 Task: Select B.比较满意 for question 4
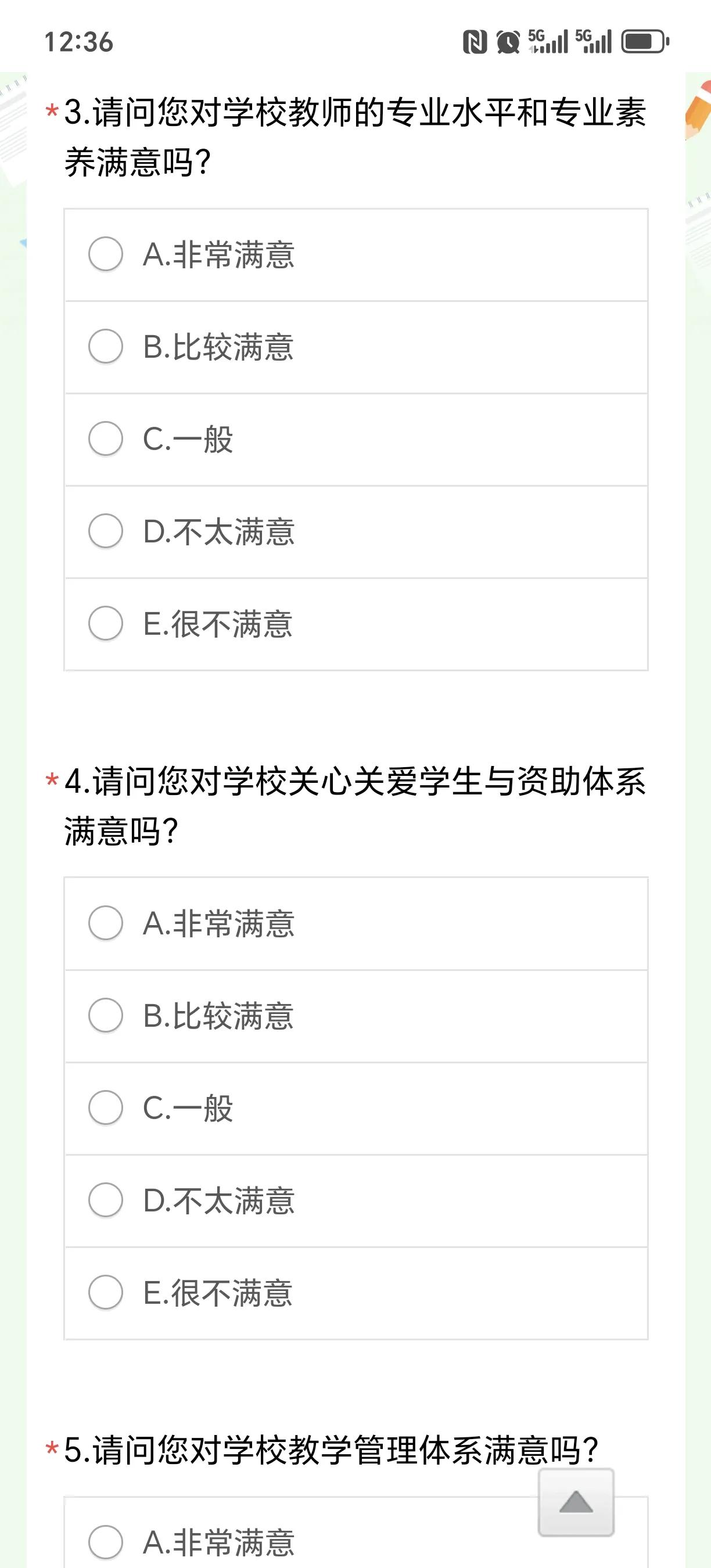coord(356,1016)
